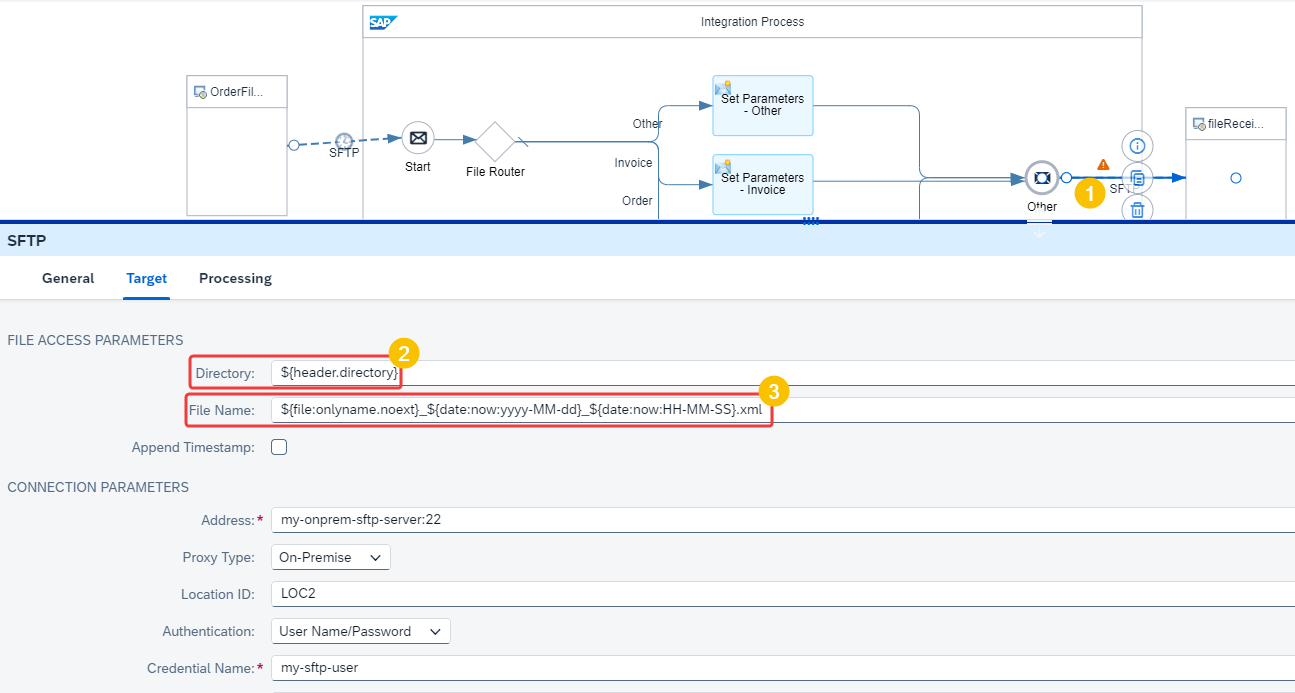Select the File Router gateway diamond
Image resolution: width=1295 pixels, height=693 pixels.
494,141
